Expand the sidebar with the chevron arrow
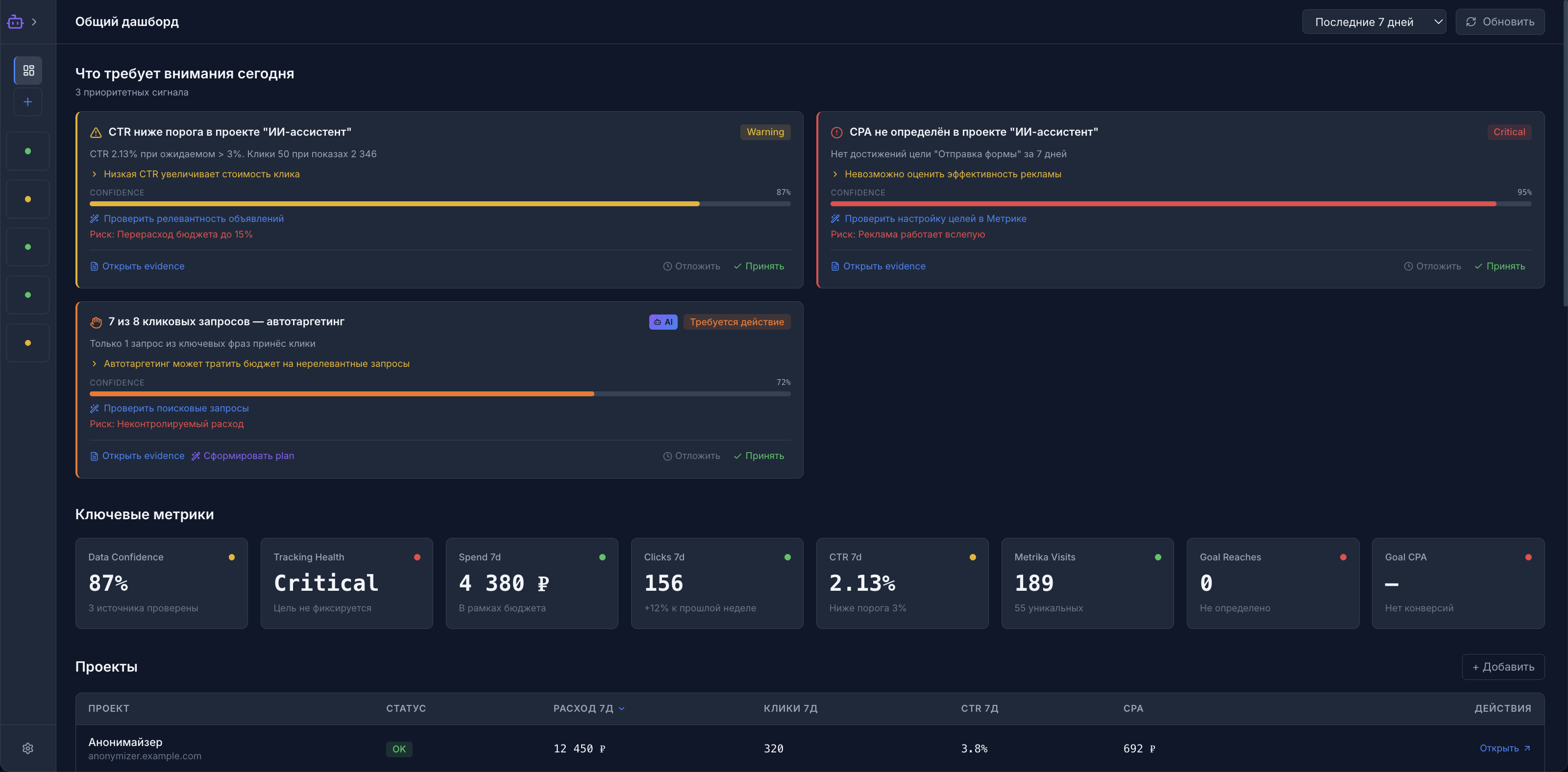 point(35,22)
